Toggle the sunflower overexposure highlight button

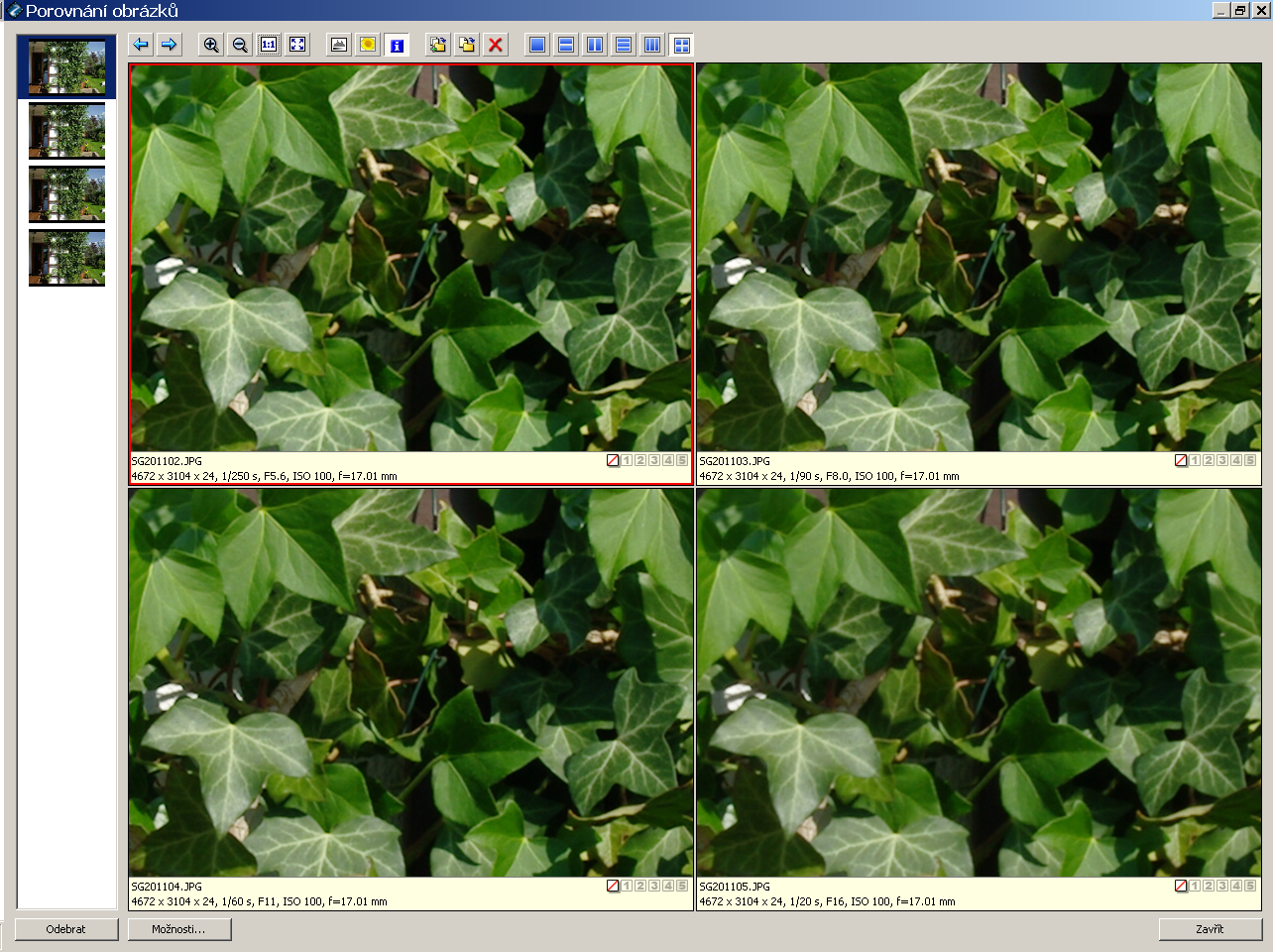click(x=368, y=45)
